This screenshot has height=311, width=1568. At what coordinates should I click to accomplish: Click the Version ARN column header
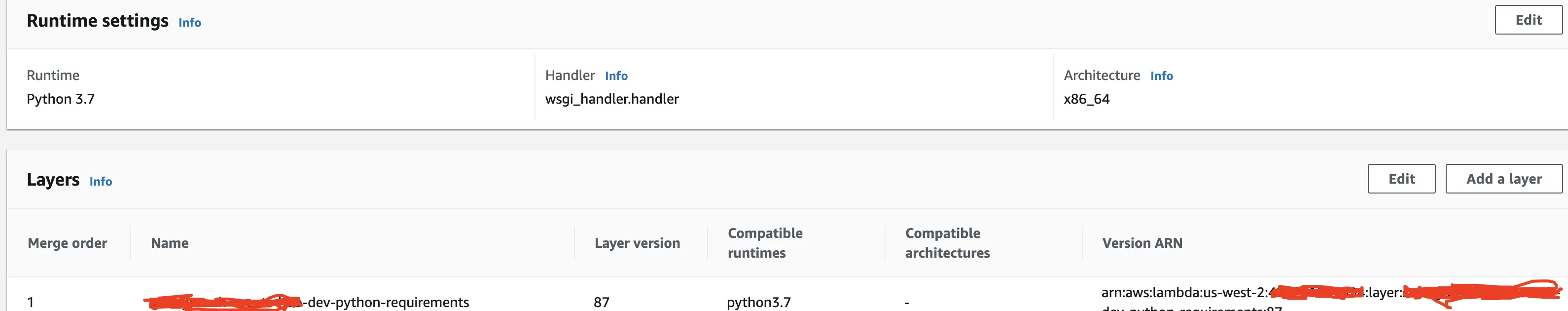pyautogui.click(x=1142, y=243)
